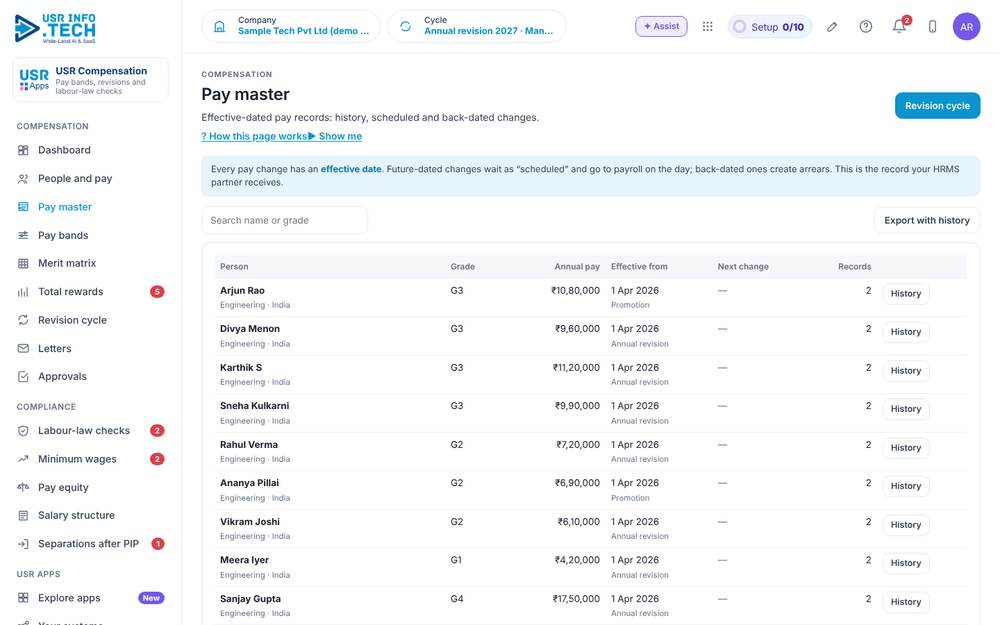Open the Setup 0/10 progress indicator
Image resolution: width=1000 pixels, height=625 pixels.
tap(770, 27)
